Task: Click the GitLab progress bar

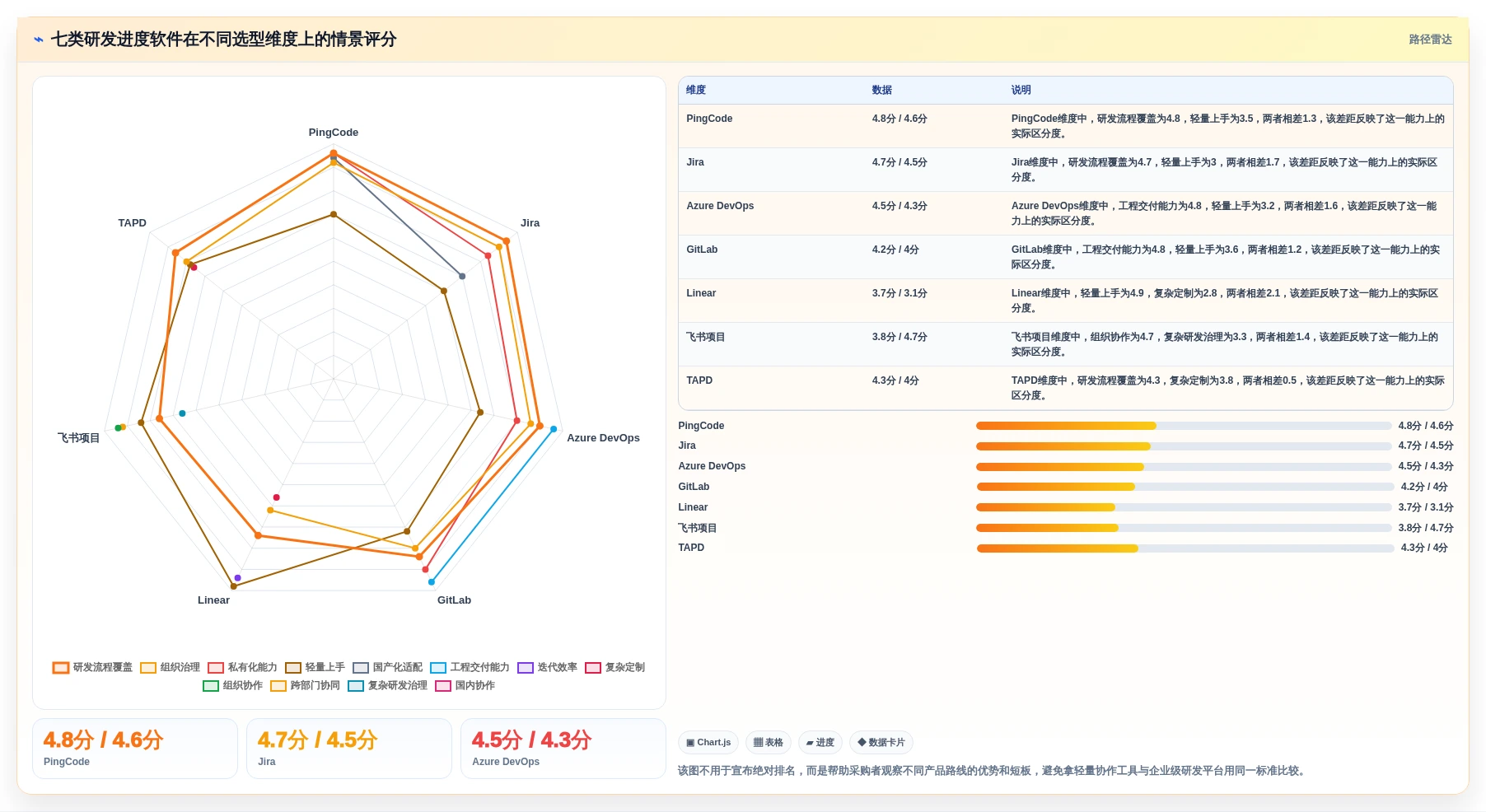Action: [x=1185, y=487]
